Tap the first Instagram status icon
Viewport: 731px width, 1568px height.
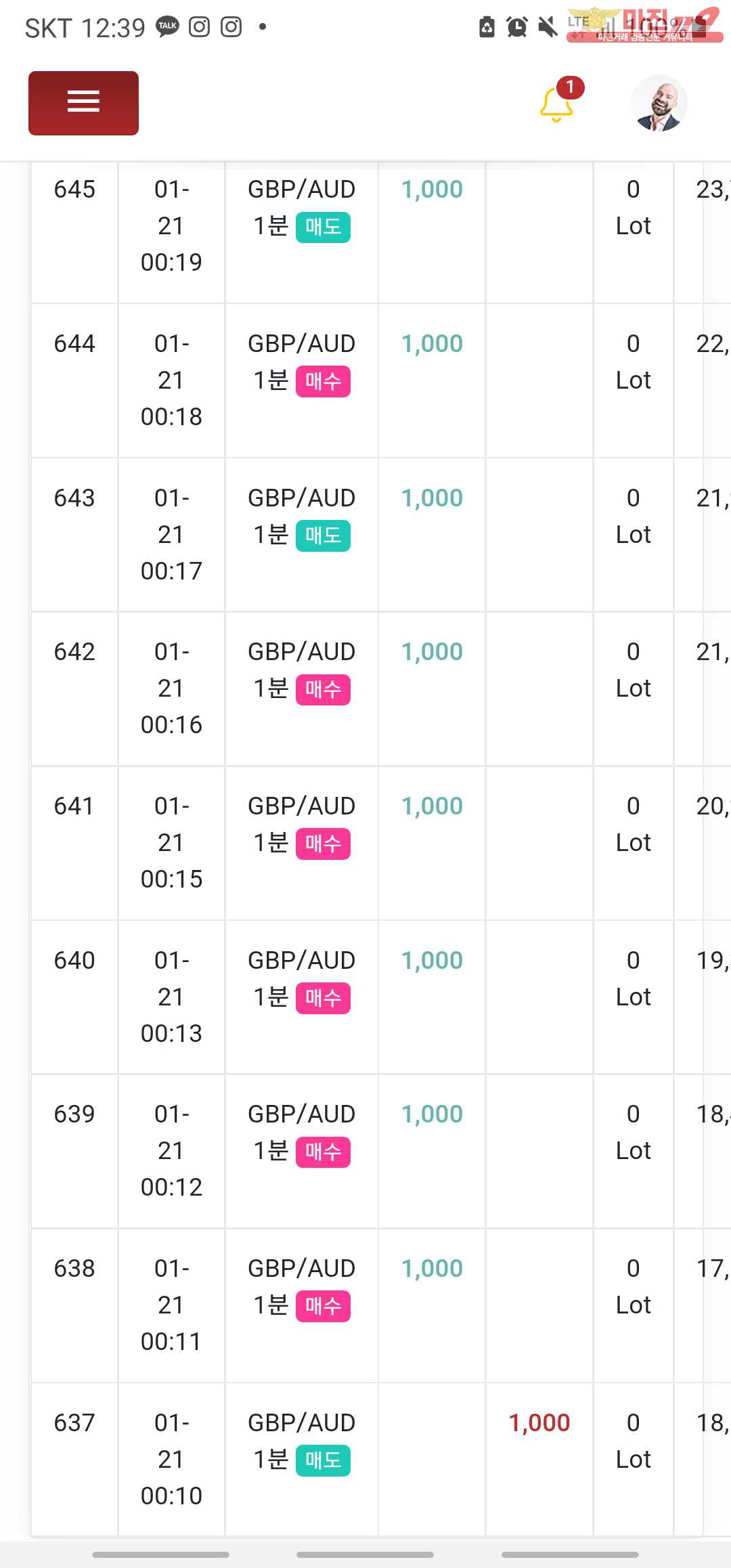tap(199, 26)
